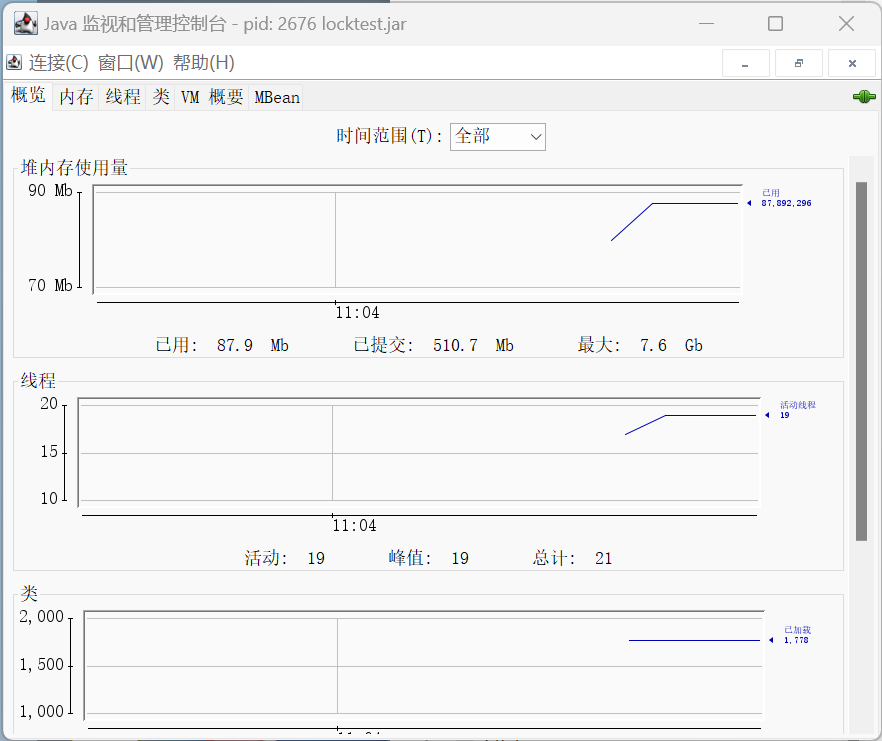Viewport: 882px width, 741px height.
Task: Restore the inner console frame
Action: coord(799,64)
